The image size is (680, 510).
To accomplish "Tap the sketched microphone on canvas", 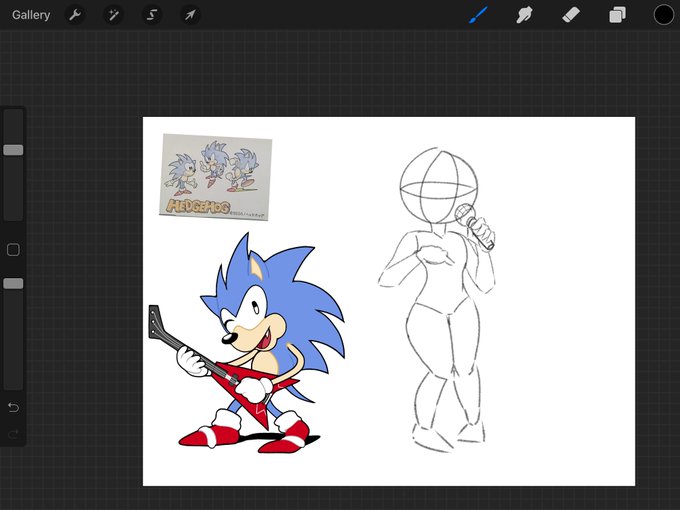I will 474,226.
